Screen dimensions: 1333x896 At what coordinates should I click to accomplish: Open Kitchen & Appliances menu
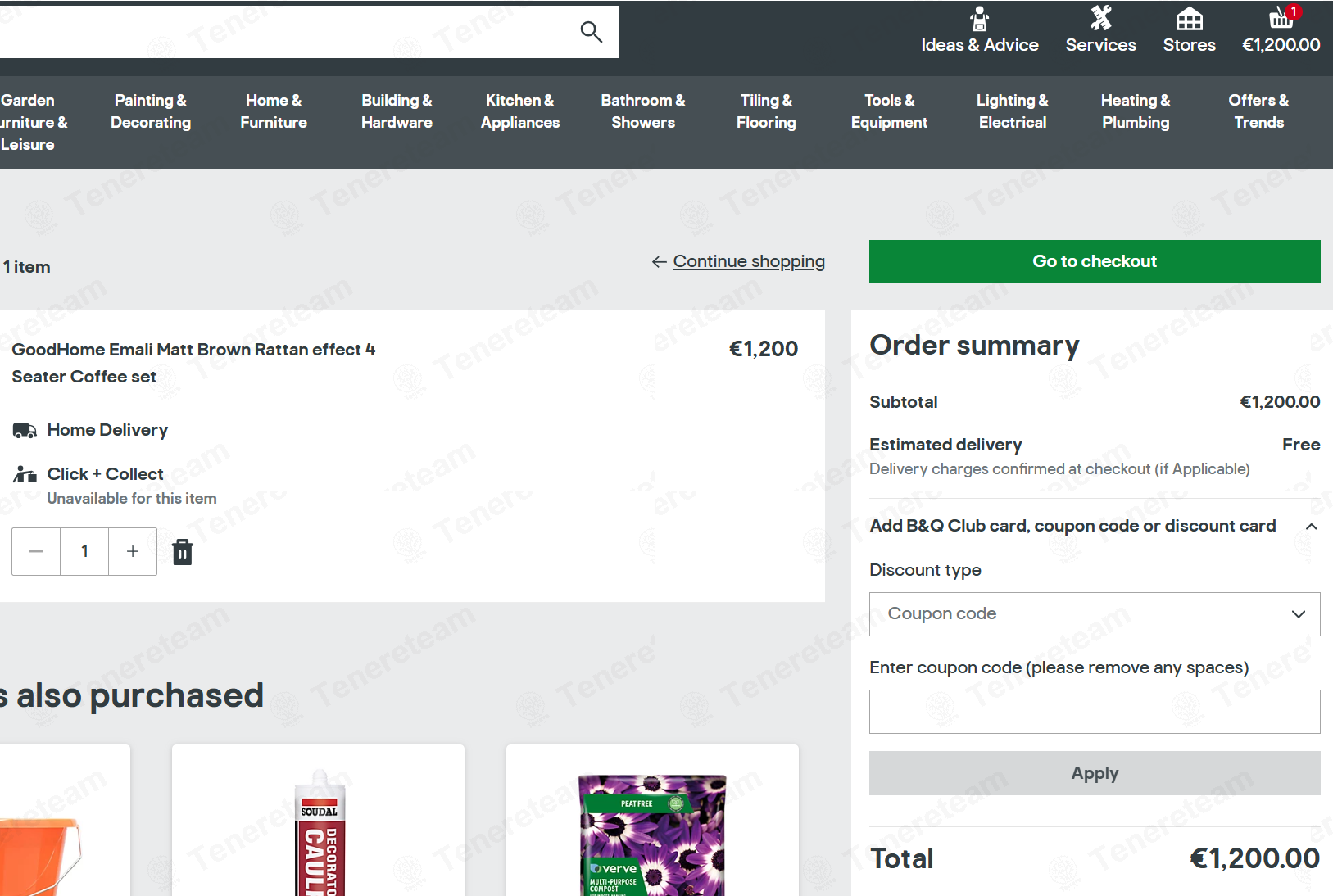click(520, 111)
